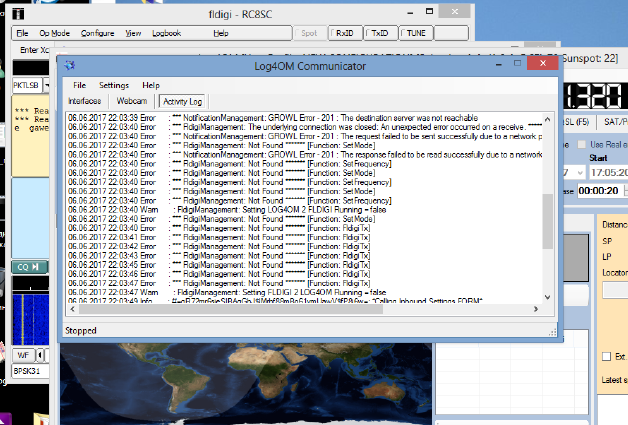The width and height of the screenshot is (628, 425).
Task: Click the Stopped status bar text
Action: click(81, 330)
